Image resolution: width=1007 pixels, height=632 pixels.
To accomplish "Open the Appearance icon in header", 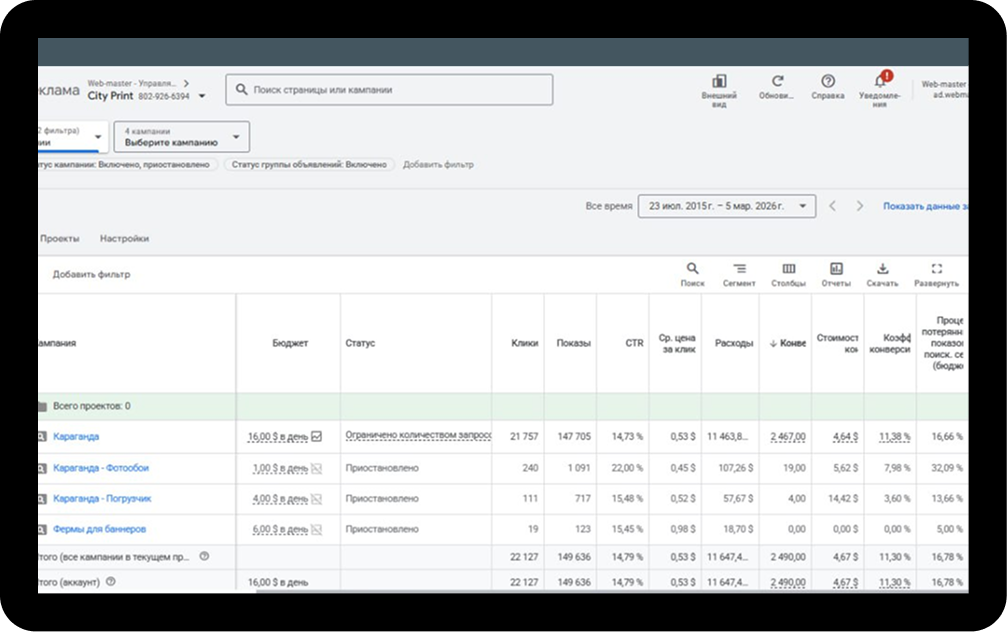I will (719, 82).
